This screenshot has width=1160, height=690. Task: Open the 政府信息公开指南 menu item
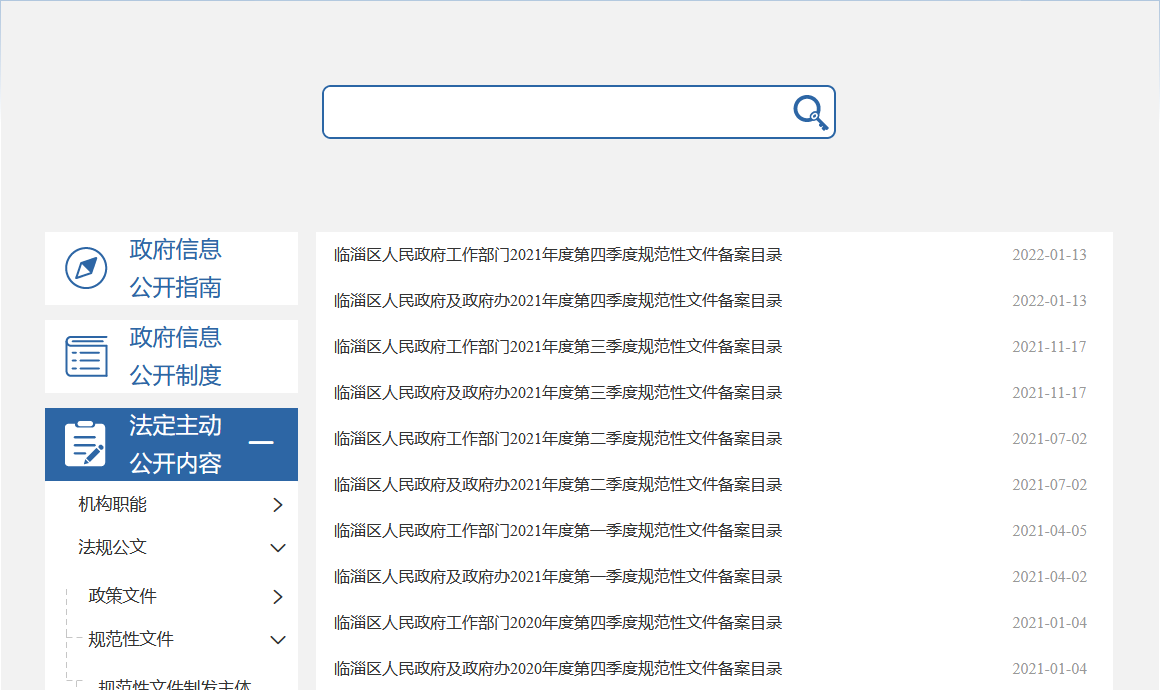[175, 268]
